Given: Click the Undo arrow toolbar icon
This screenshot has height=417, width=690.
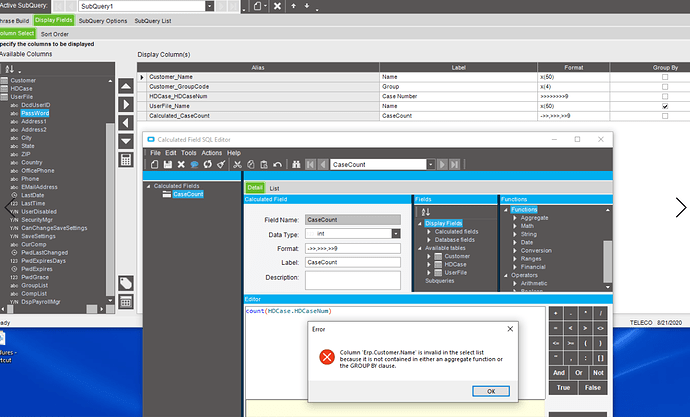Looking at the screenshot, I should [277, 165].
